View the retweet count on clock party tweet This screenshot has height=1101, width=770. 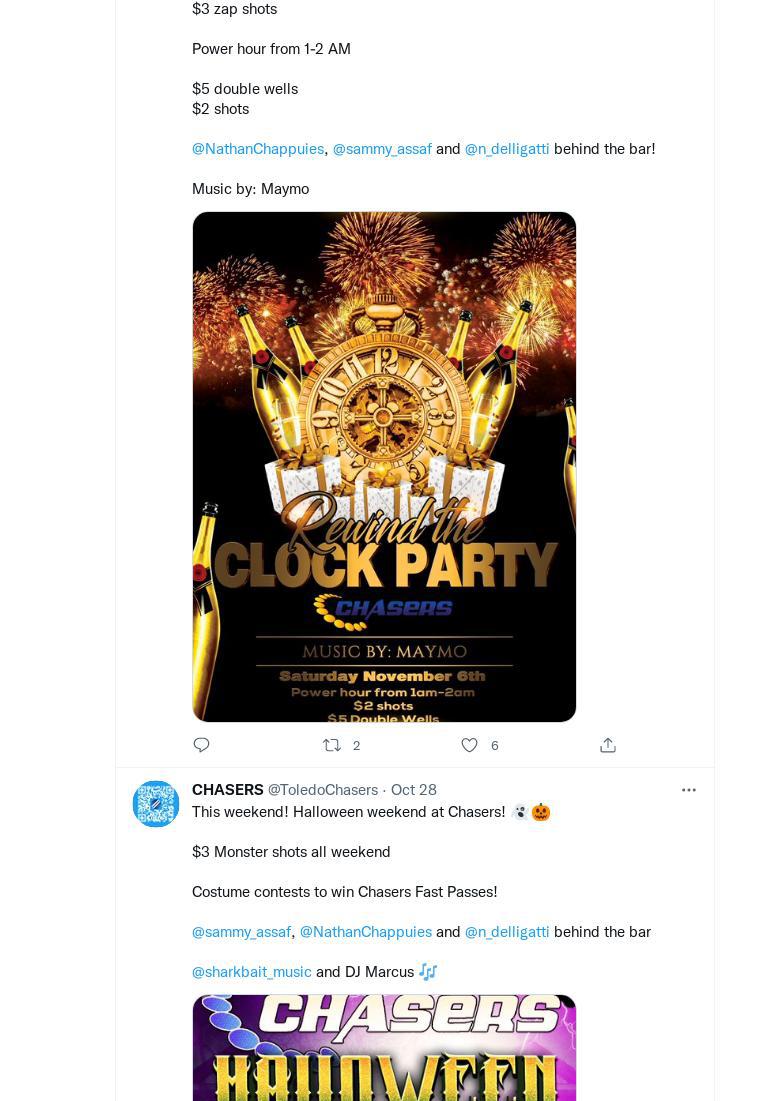356,746
